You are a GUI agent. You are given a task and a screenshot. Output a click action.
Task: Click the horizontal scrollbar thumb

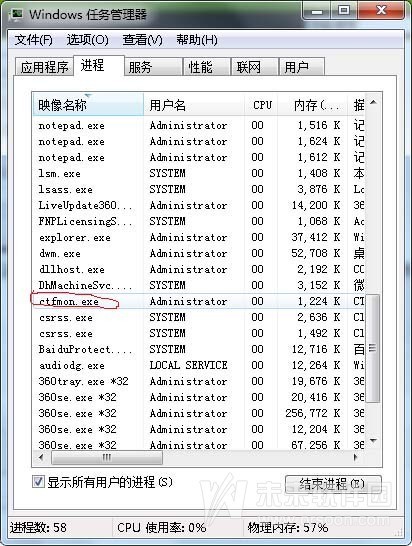tap(107, 457)
